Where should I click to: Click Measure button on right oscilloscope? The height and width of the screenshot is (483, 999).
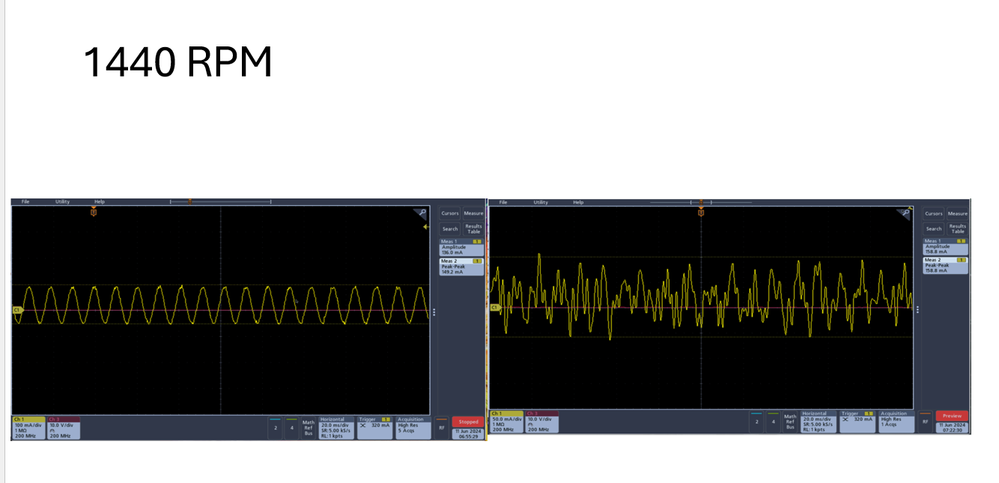pyautogui.click(x=957, y=213)
